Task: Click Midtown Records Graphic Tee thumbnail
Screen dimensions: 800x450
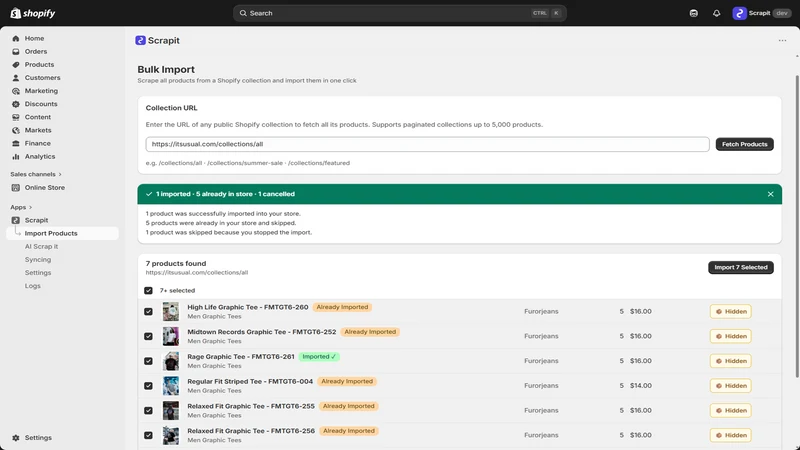Action: click(x=171, y=337)
